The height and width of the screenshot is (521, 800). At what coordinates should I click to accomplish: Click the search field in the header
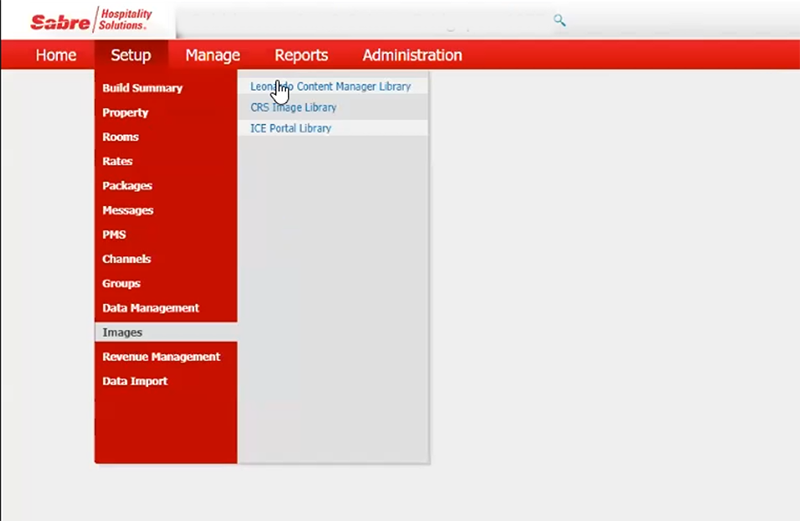coord(365,21)
